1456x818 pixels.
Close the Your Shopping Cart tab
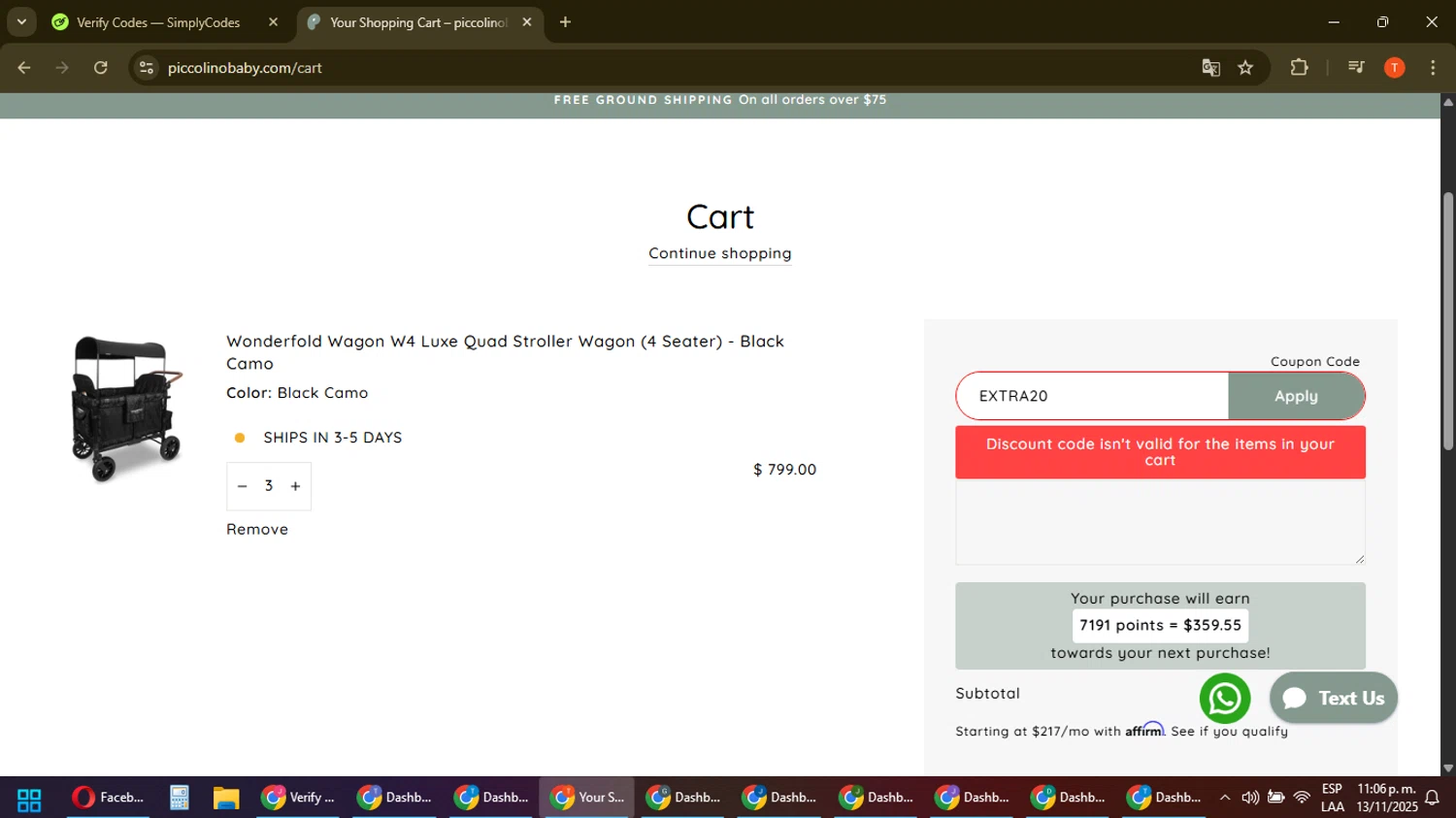(x=527, y=22)
